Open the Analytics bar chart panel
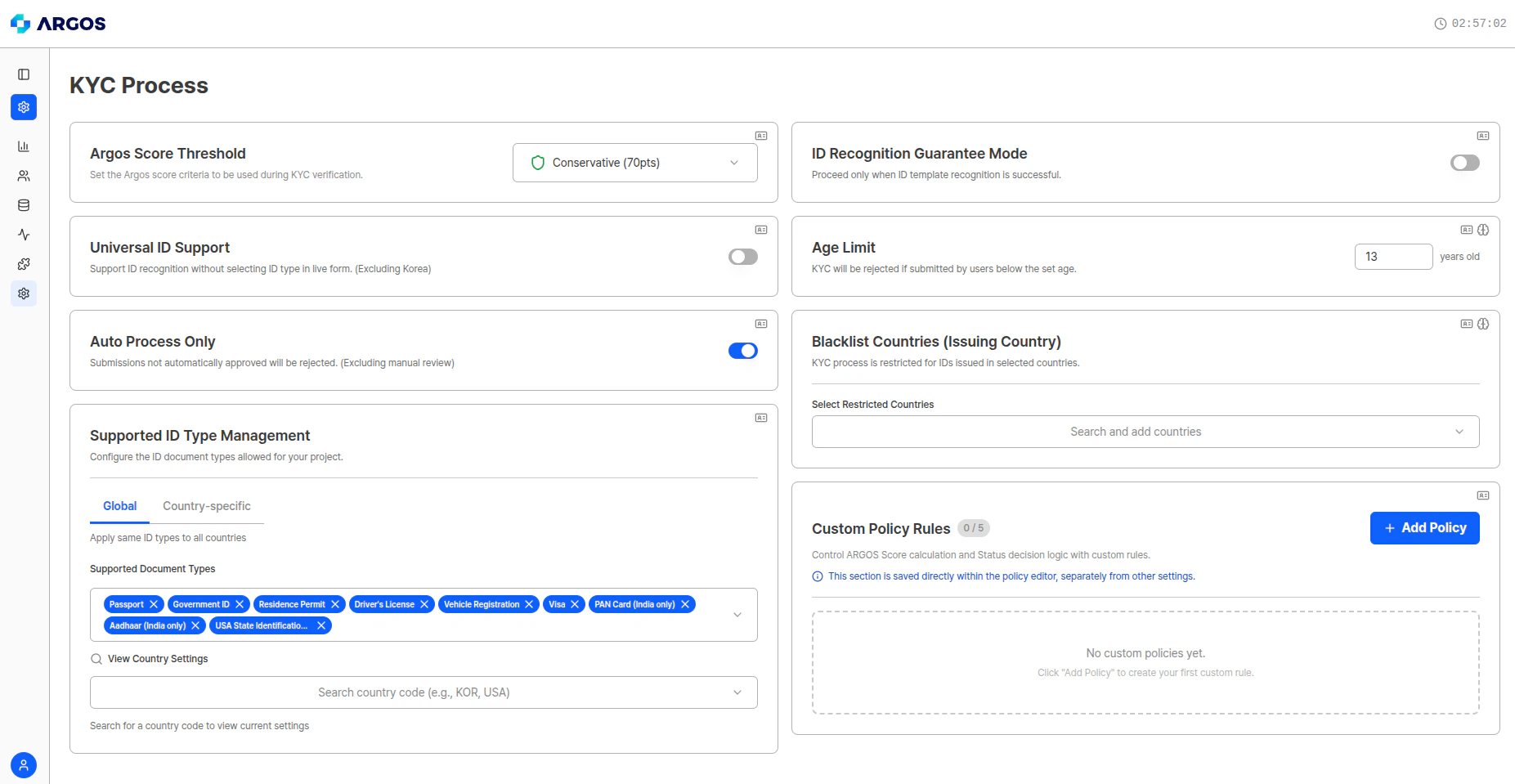The image size is (1515, 784). click(x=23, y=146)
